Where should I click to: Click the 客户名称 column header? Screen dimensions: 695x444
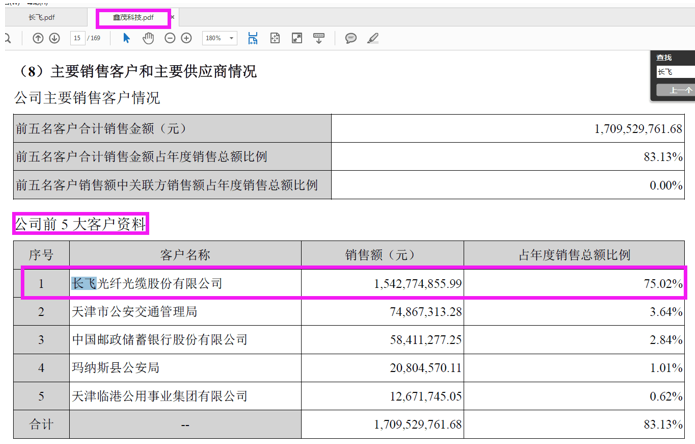(x=185, y=255)
